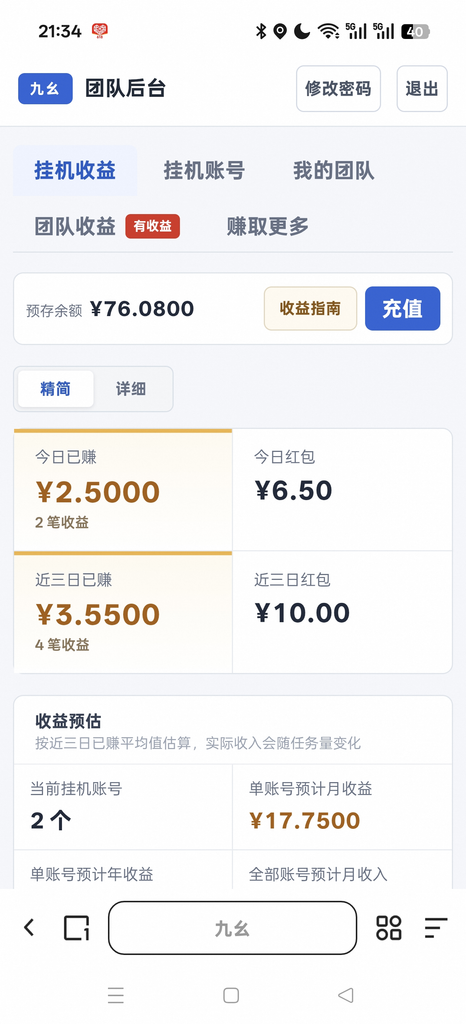This screenshot has height=1024, width=466.
Task: Open the browser tabs counter icon
Action: tap(76, 927)
